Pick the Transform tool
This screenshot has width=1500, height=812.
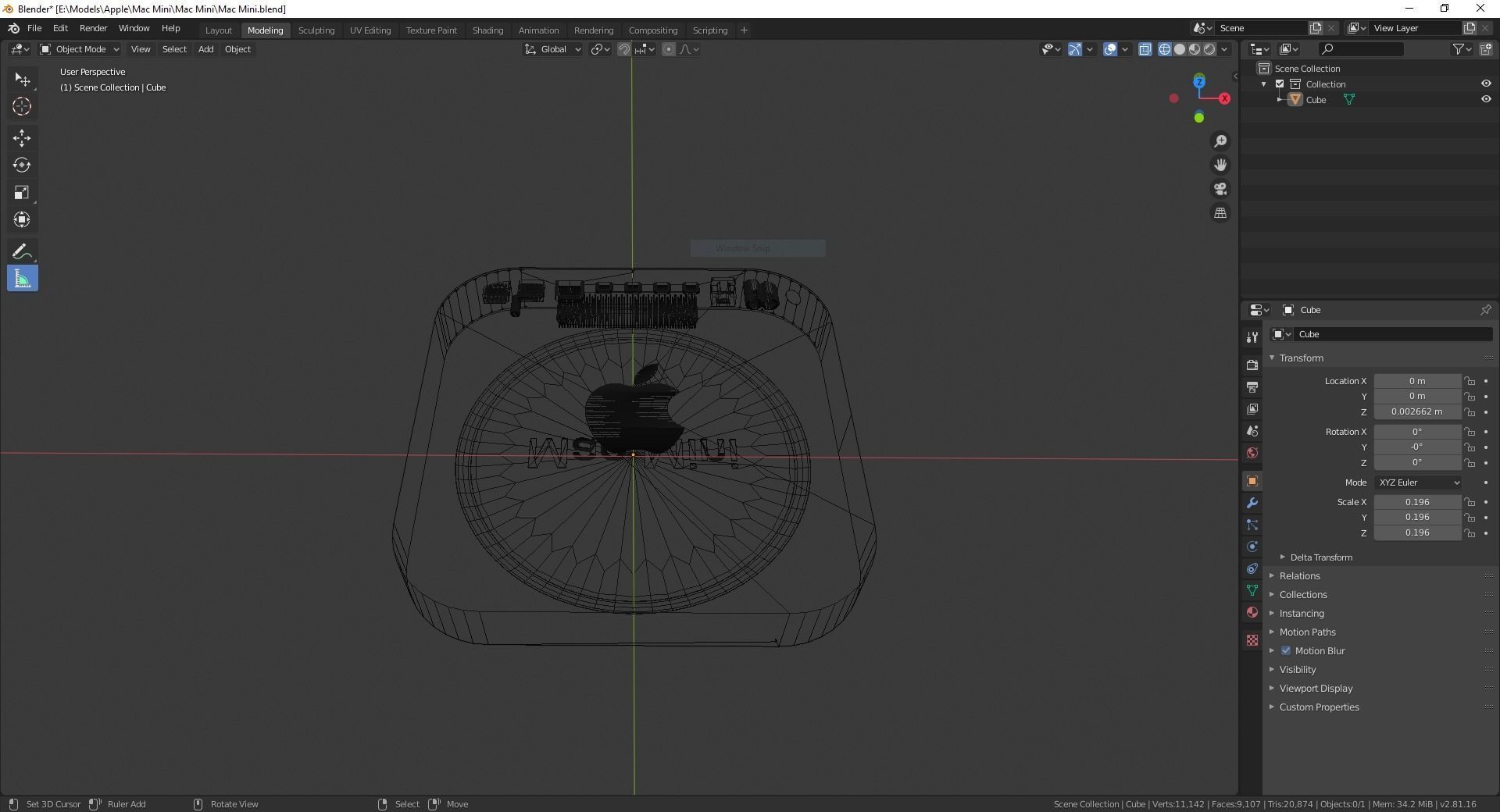22,220
